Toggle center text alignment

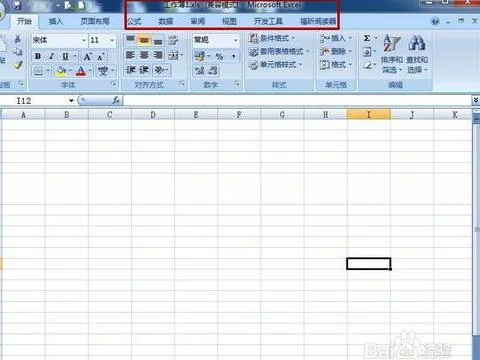(x=144, y=55)
